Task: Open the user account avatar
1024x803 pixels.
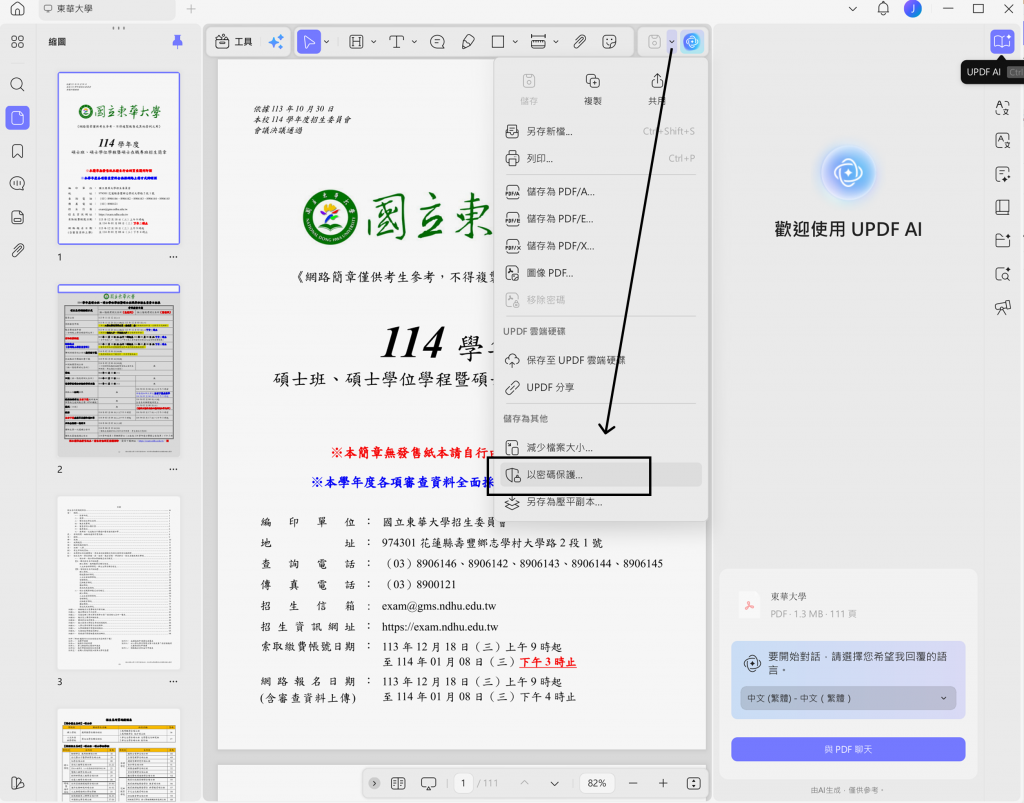Action: click(912, 8)
